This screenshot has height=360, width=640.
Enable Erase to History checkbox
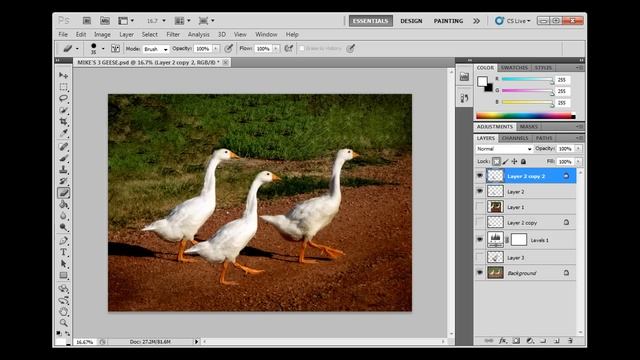(x=302, y=49)
